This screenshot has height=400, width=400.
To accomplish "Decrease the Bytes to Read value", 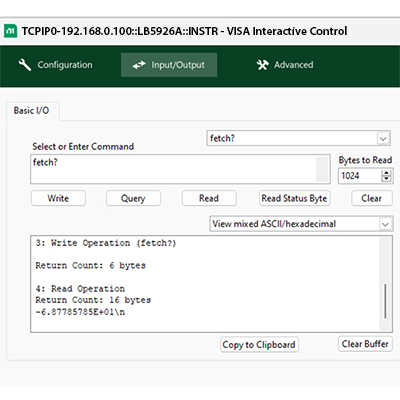I will click(x=386, y=179).
